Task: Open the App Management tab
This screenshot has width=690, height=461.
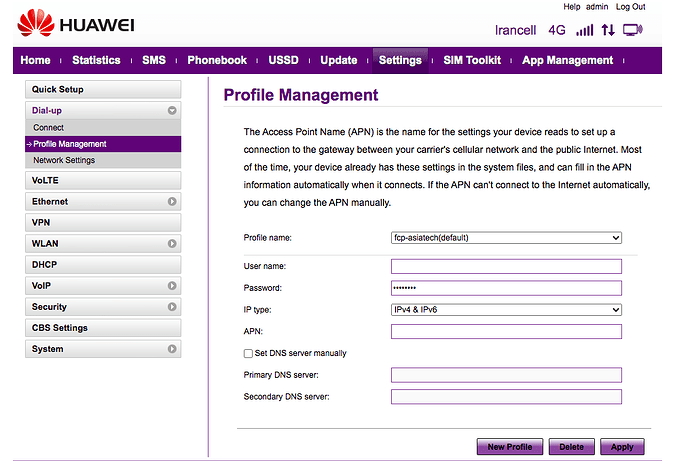Action: 567,60
